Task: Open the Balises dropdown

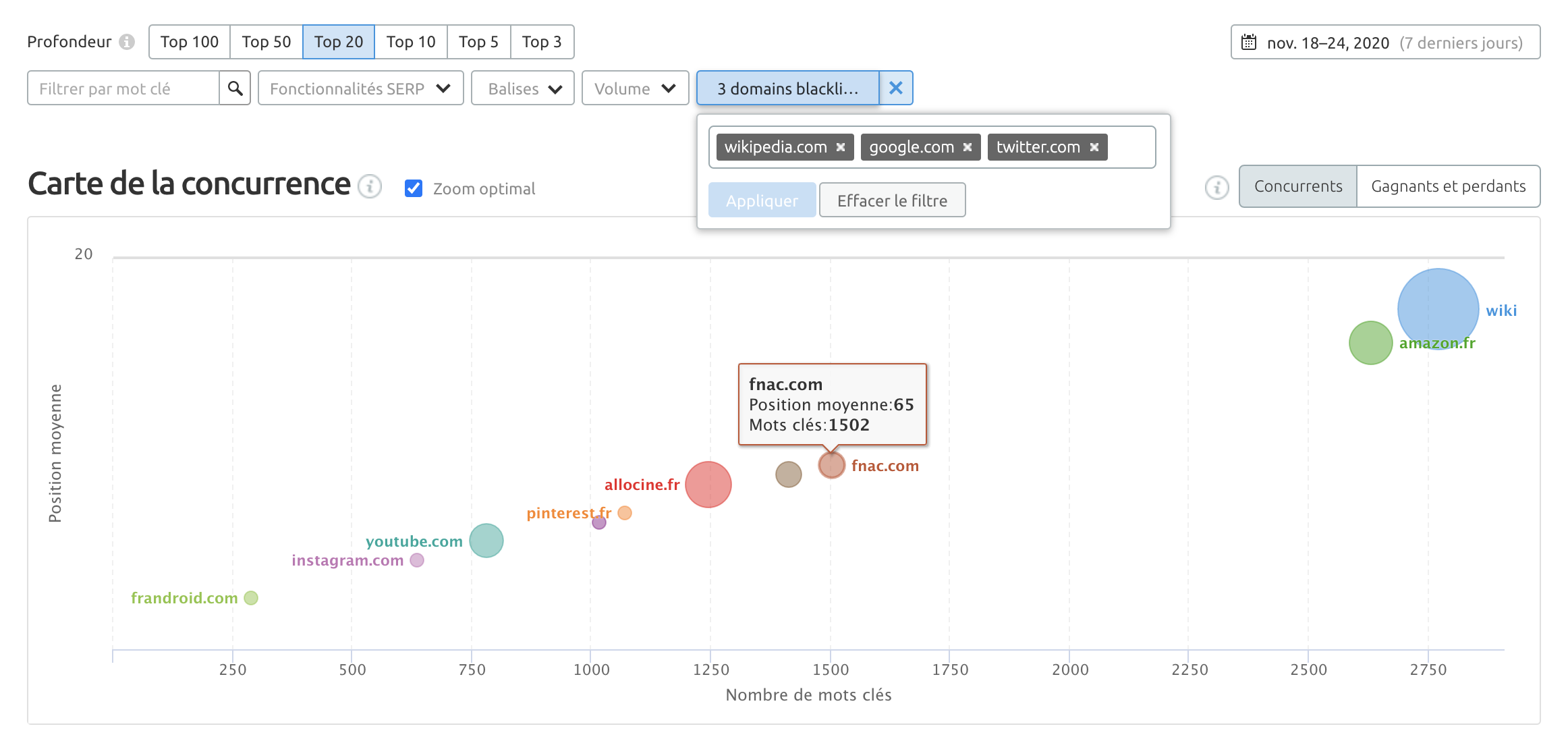Action: pyautogui.click(x=523, y=88)
